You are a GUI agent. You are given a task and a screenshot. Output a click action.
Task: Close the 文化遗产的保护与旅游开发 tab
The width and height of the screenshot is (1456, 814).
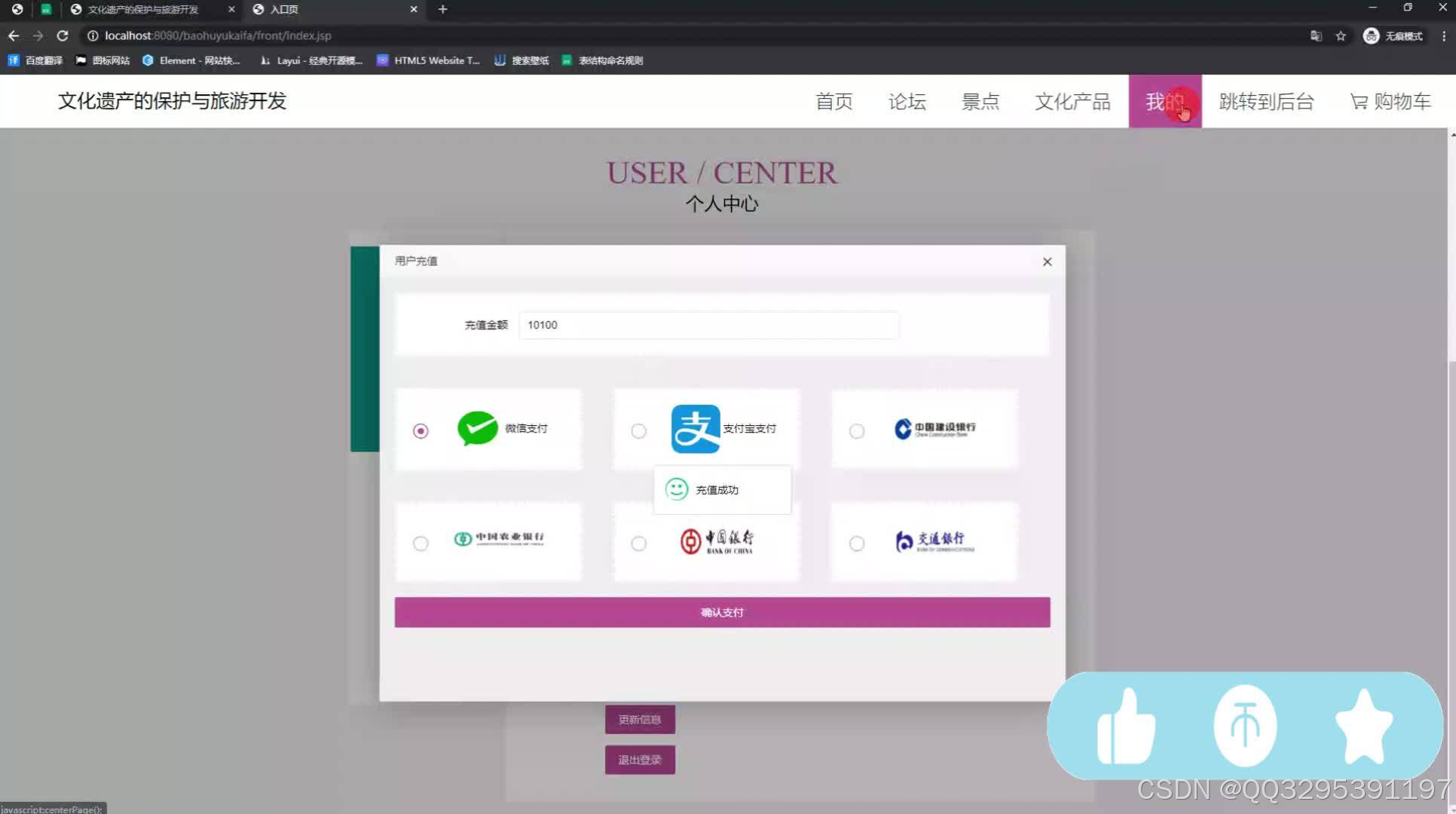coord(231,9)
